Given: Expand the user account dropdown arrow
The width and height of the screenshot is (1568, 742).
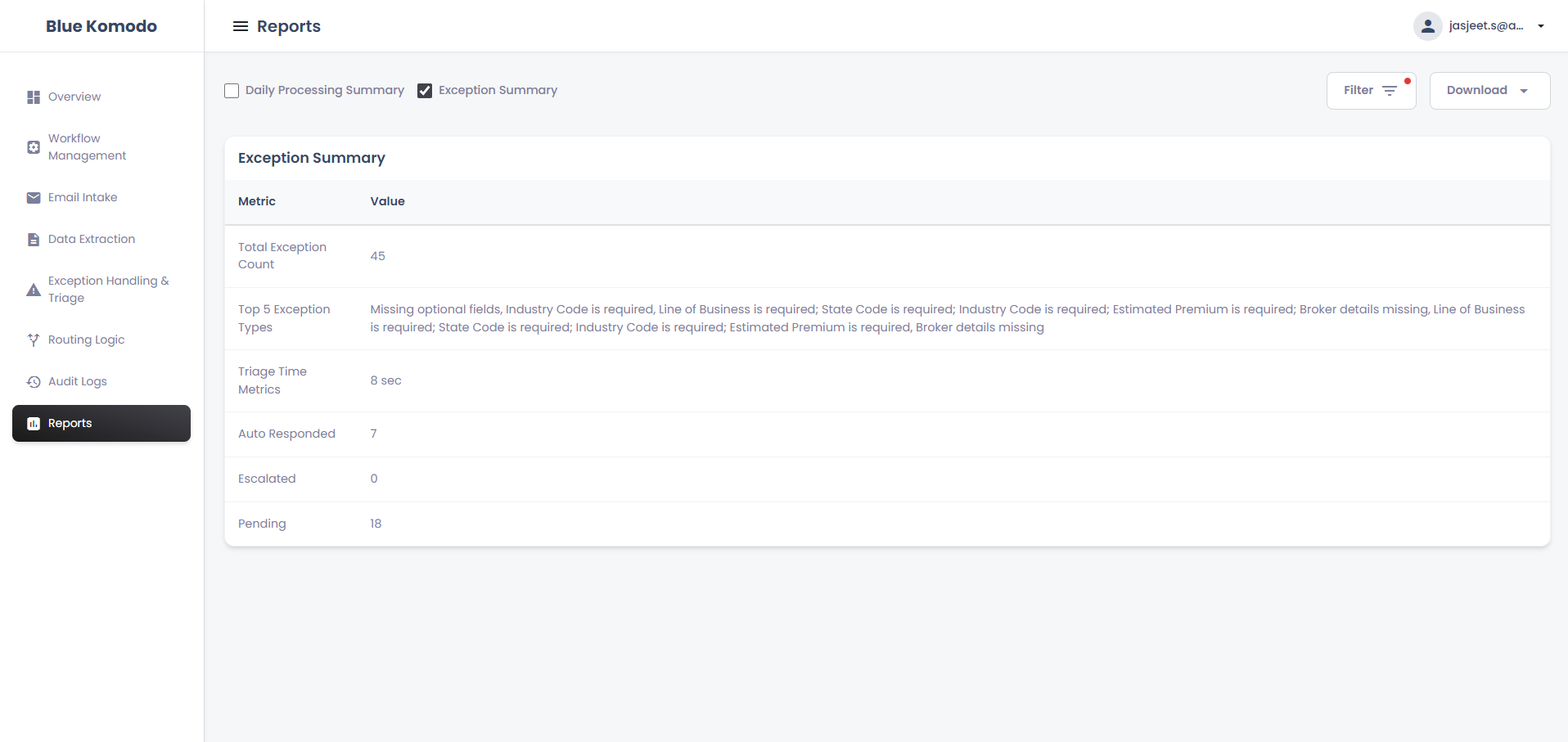Looking at the screenshot, I should (x=1541, y=26).
